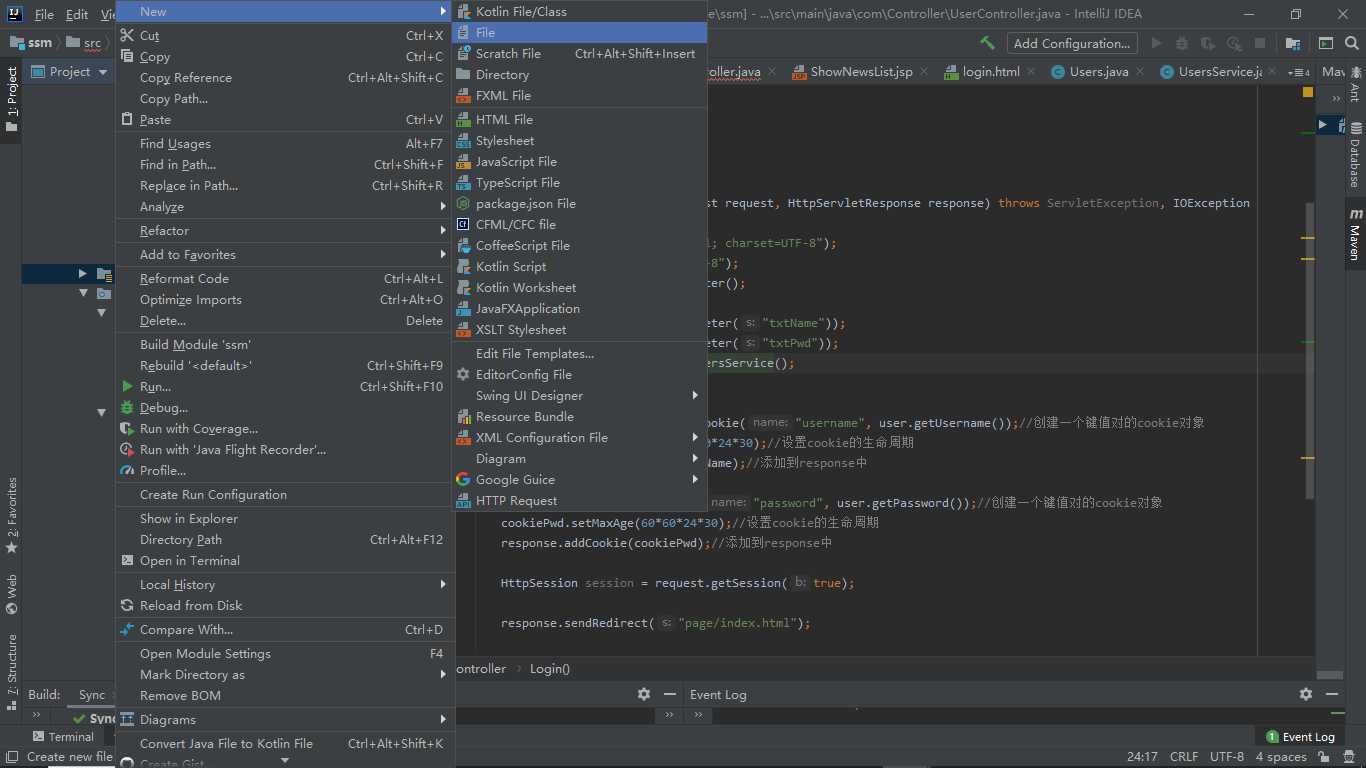Show hidden editor tabs dropdown list
The height and width of the screenshot is (768, 1366).
point(1298,72)
